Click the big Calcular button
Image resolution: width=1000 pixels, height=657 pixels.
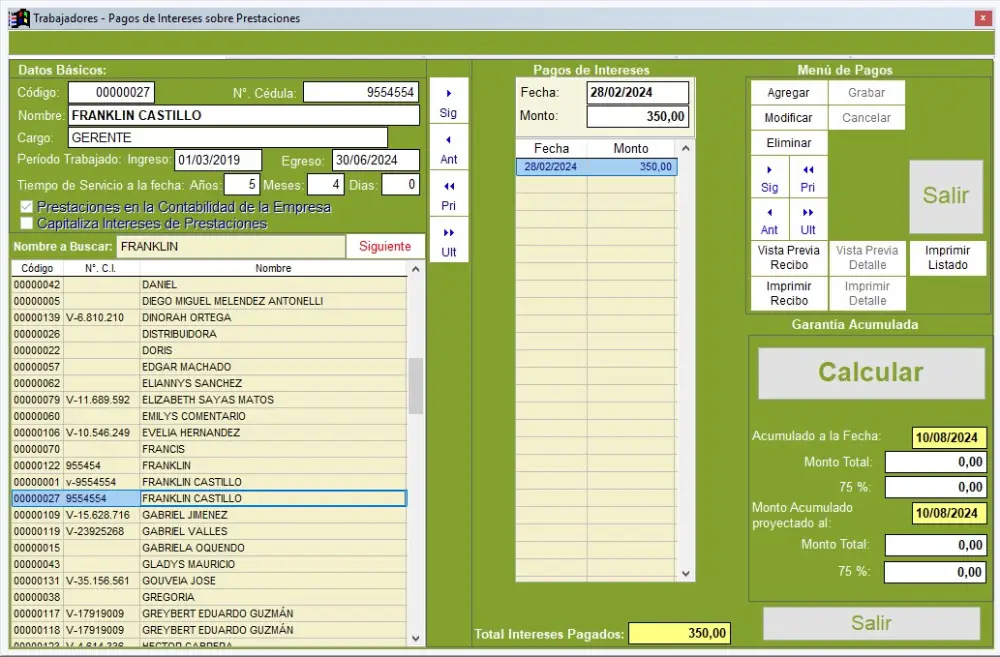[870, 373]
